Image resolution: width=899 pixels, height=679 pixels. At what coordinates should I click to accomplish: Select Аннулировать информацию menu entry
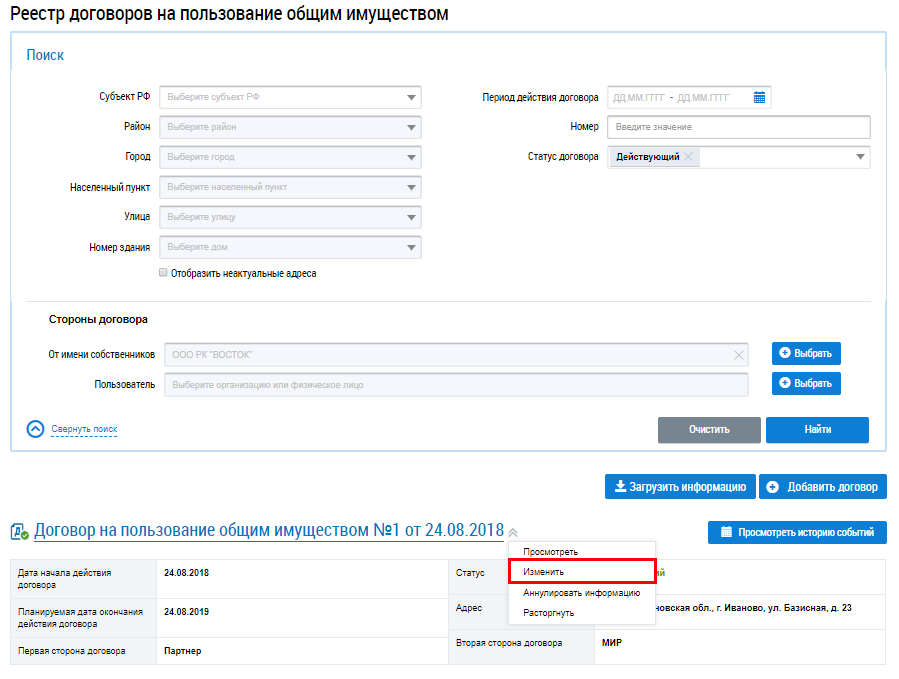point(582,593)
